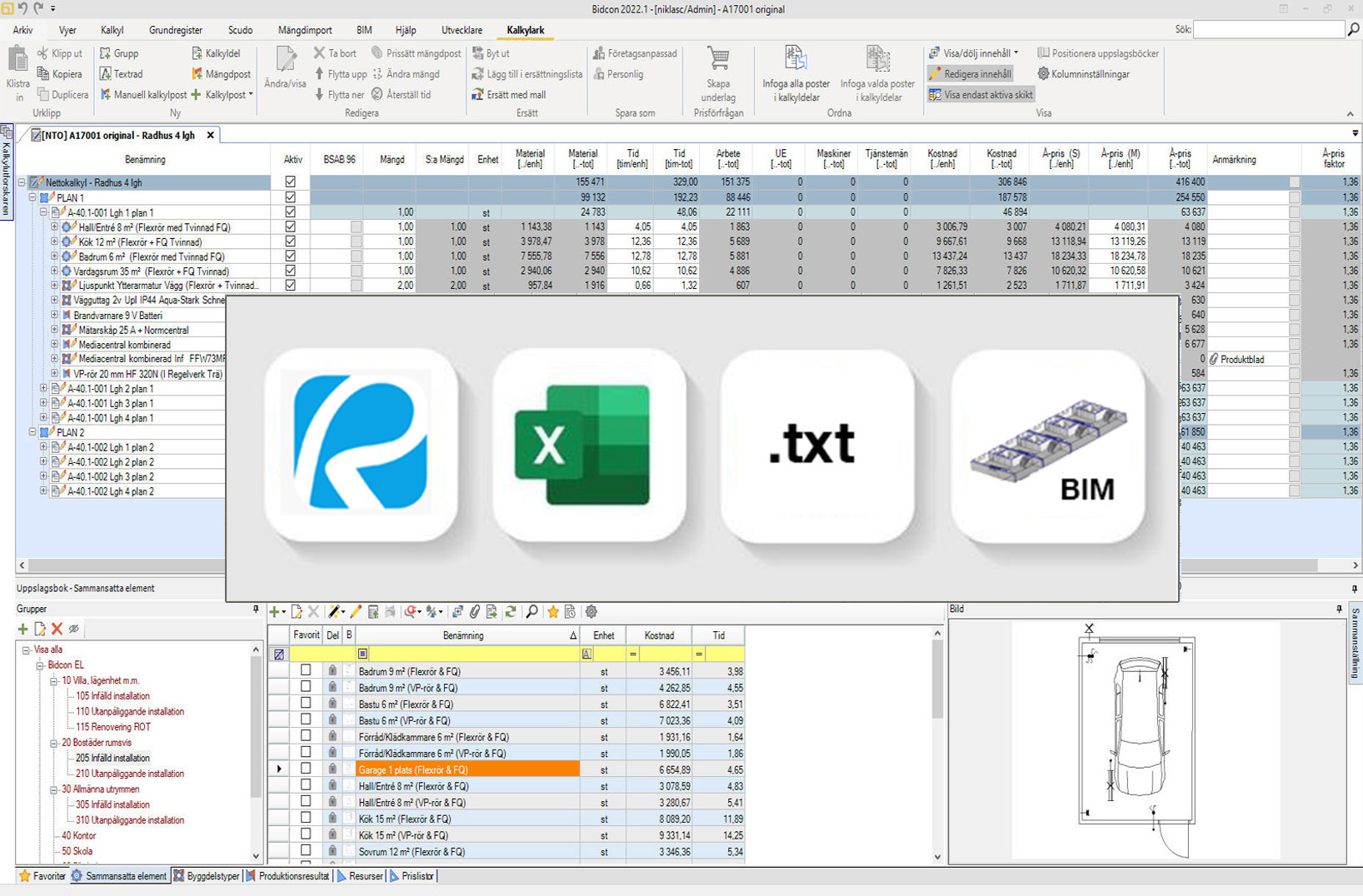1363x896 pixels.
Task: Expand A-40.1-001 Lgh 2 plan 1 node
Action: (x=43, y=388)
